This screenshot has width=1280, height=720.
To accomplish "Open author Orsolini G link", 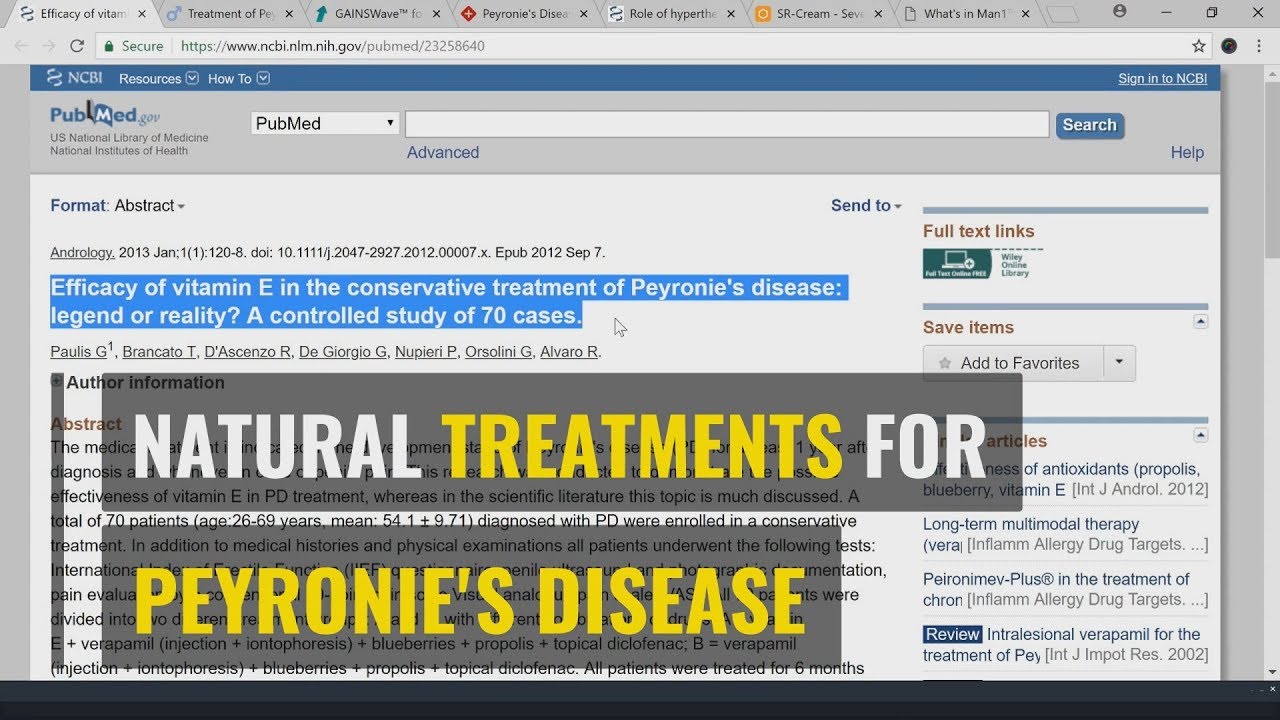I will [x=498, y=352].
